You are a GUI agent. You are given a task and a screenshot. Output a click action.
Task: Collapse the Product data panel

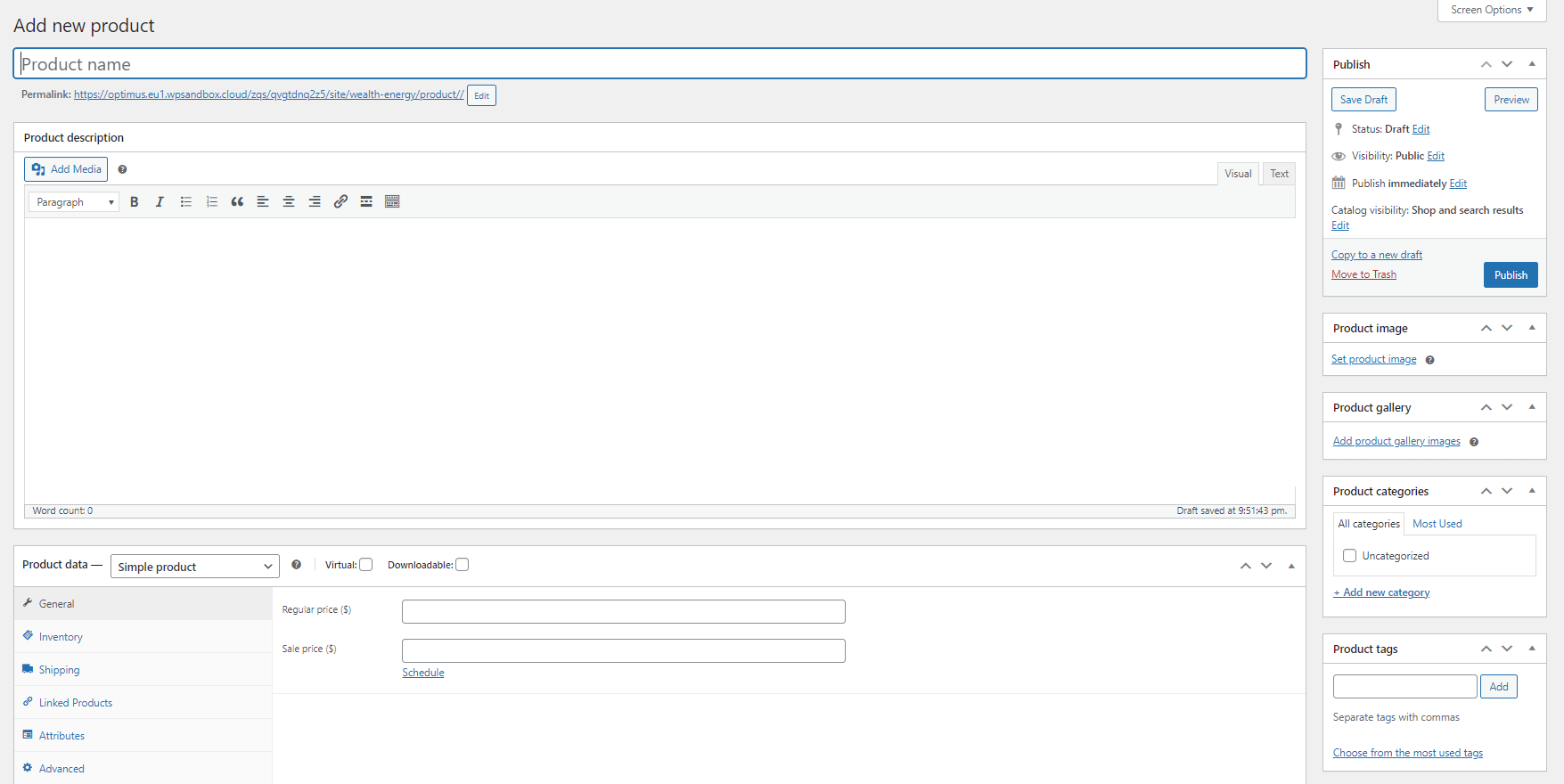coord(1291,566)
